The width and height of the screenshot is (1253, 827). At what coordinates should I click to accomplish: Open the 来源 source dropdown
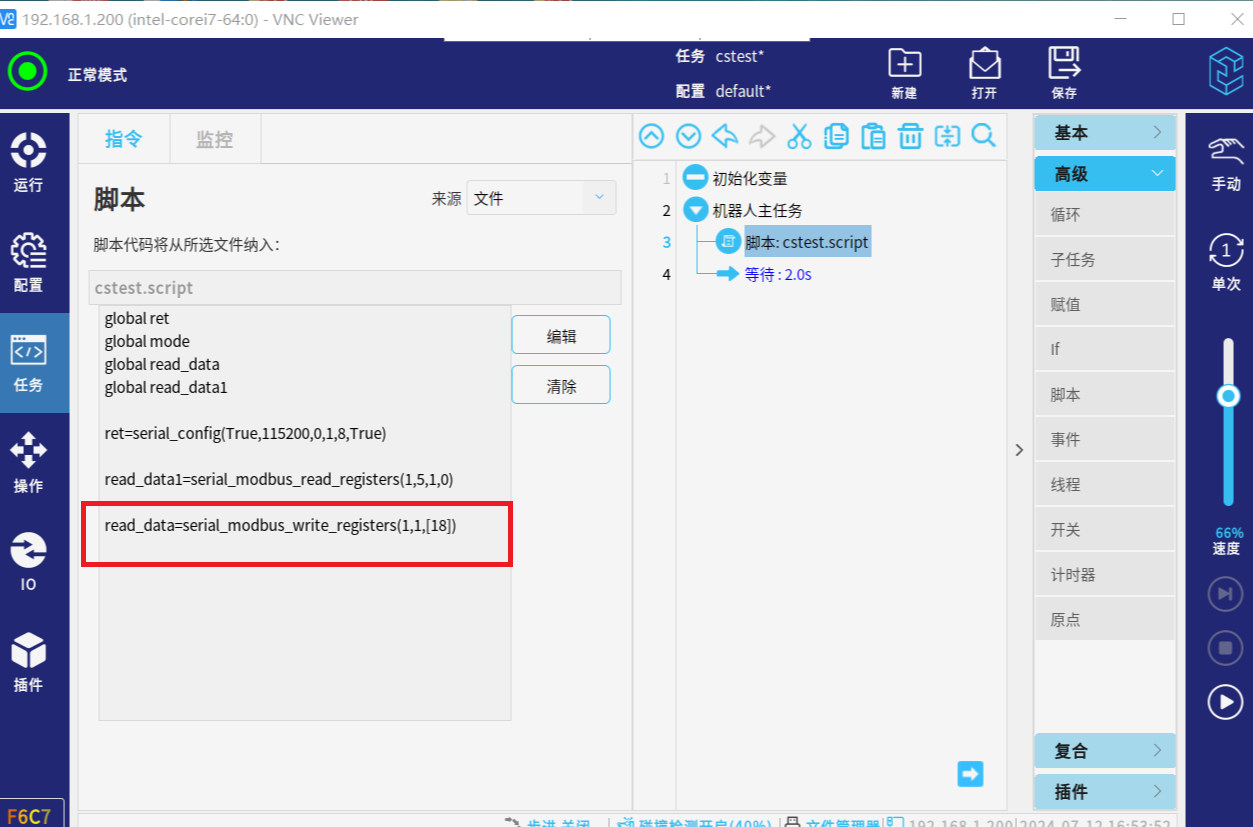click(x=541, y=198)
